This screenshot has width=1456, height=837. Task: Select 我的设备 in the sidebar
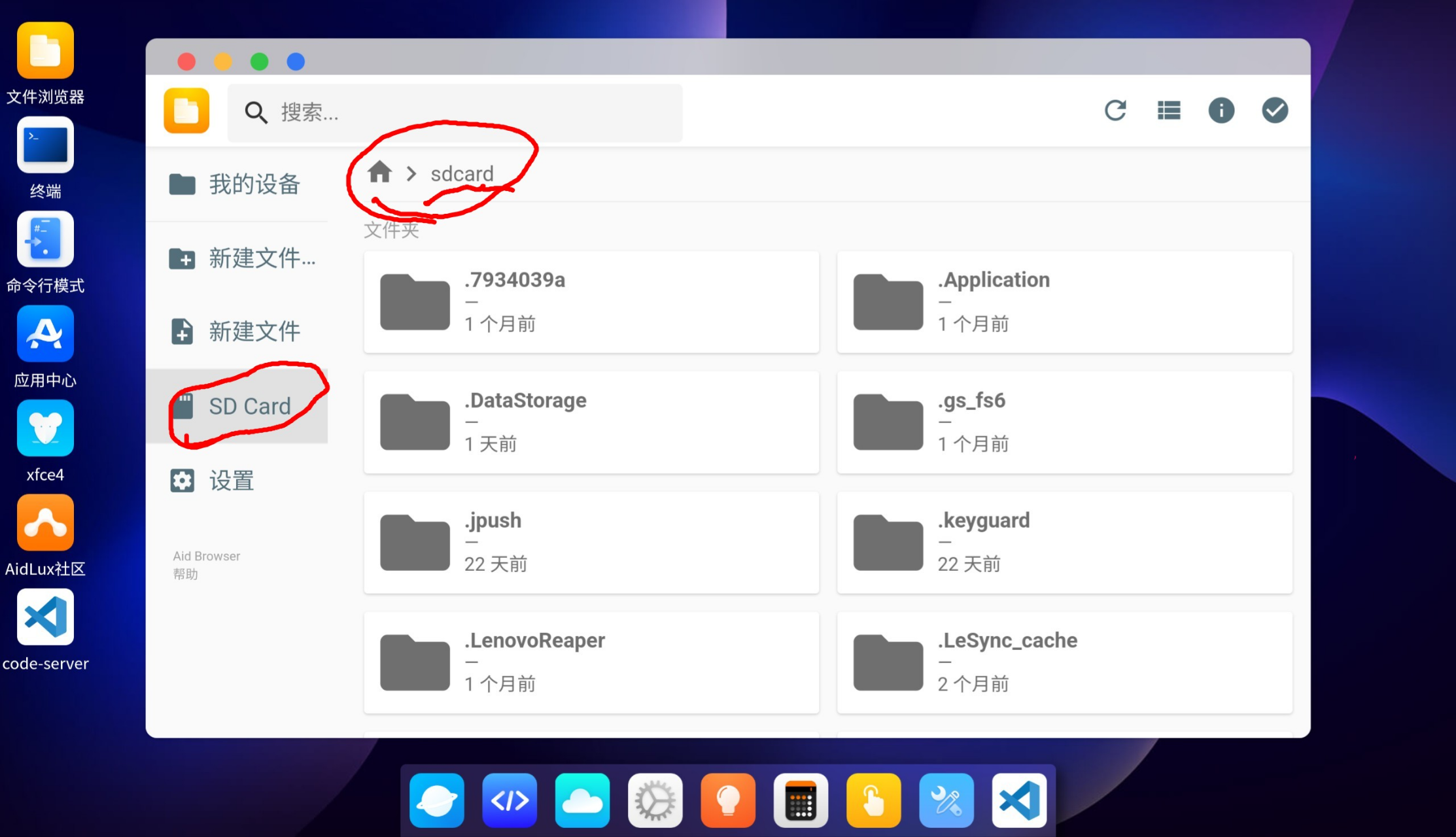(237, 184)
